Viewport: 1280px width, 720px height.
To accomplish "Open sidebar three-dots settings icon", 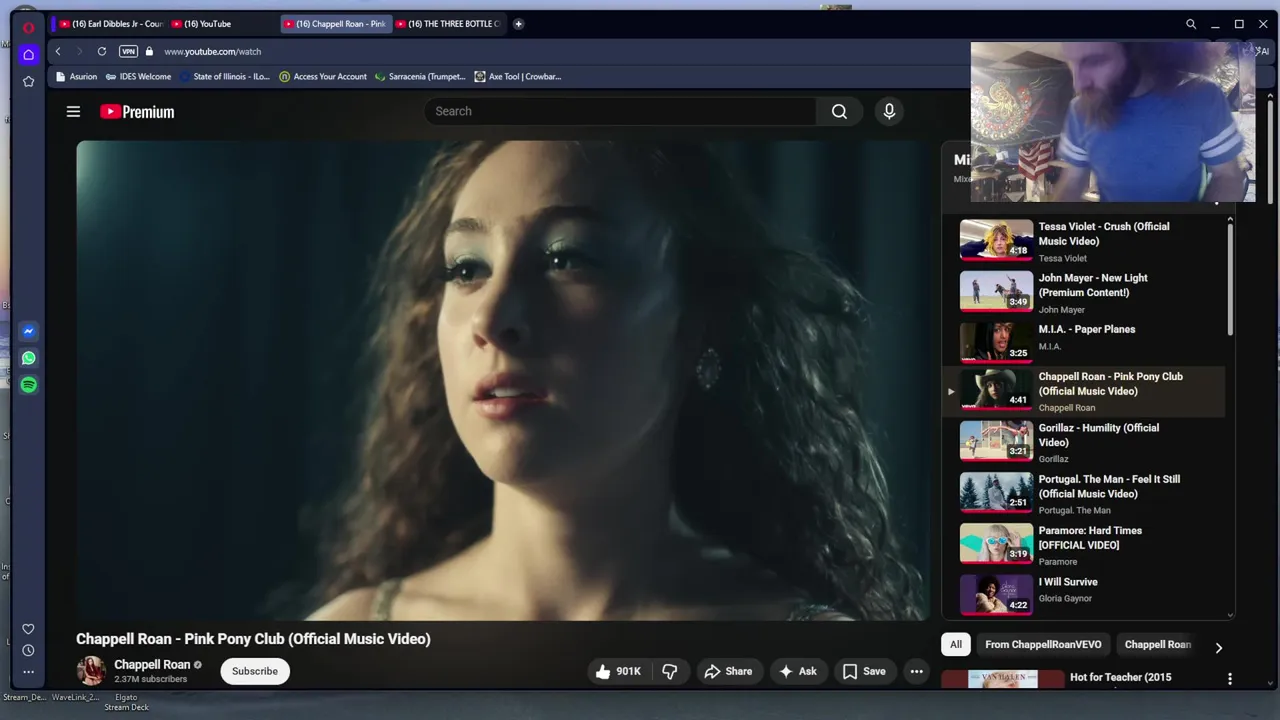I will click(x=28, y=672).
